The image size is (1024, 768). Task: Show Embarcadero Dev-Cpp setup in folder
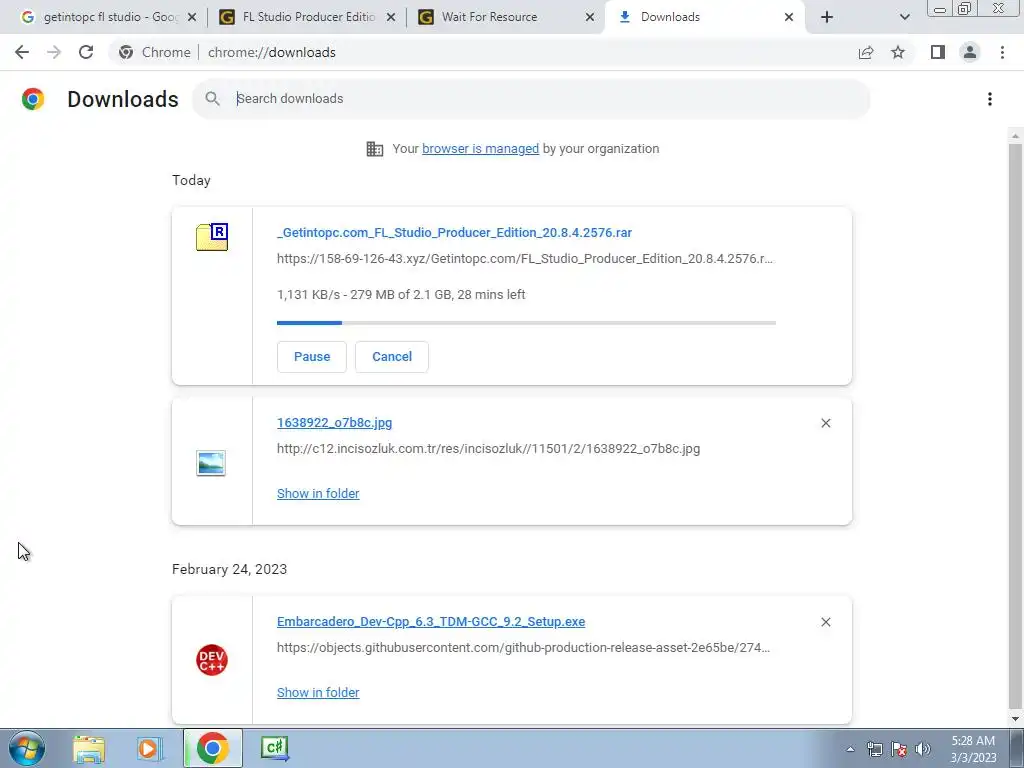[318, 692]
